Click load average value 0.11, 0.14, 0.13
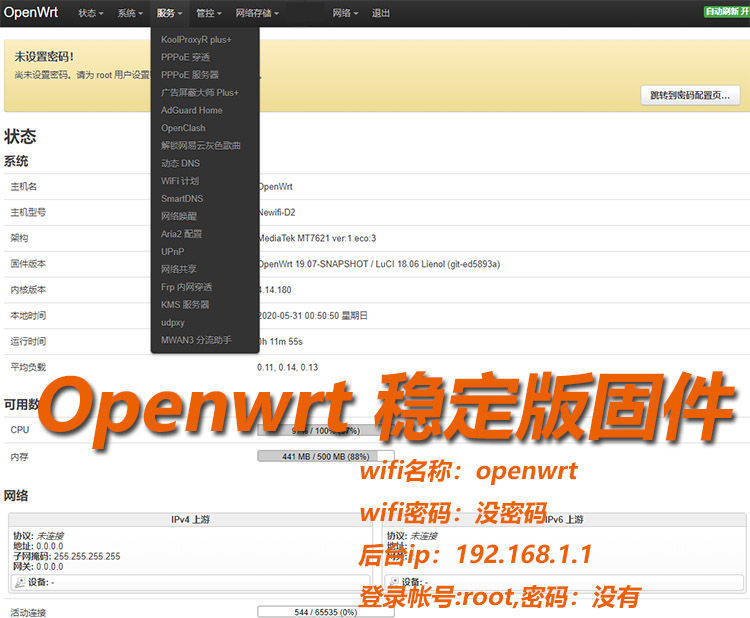 point(287,367)
